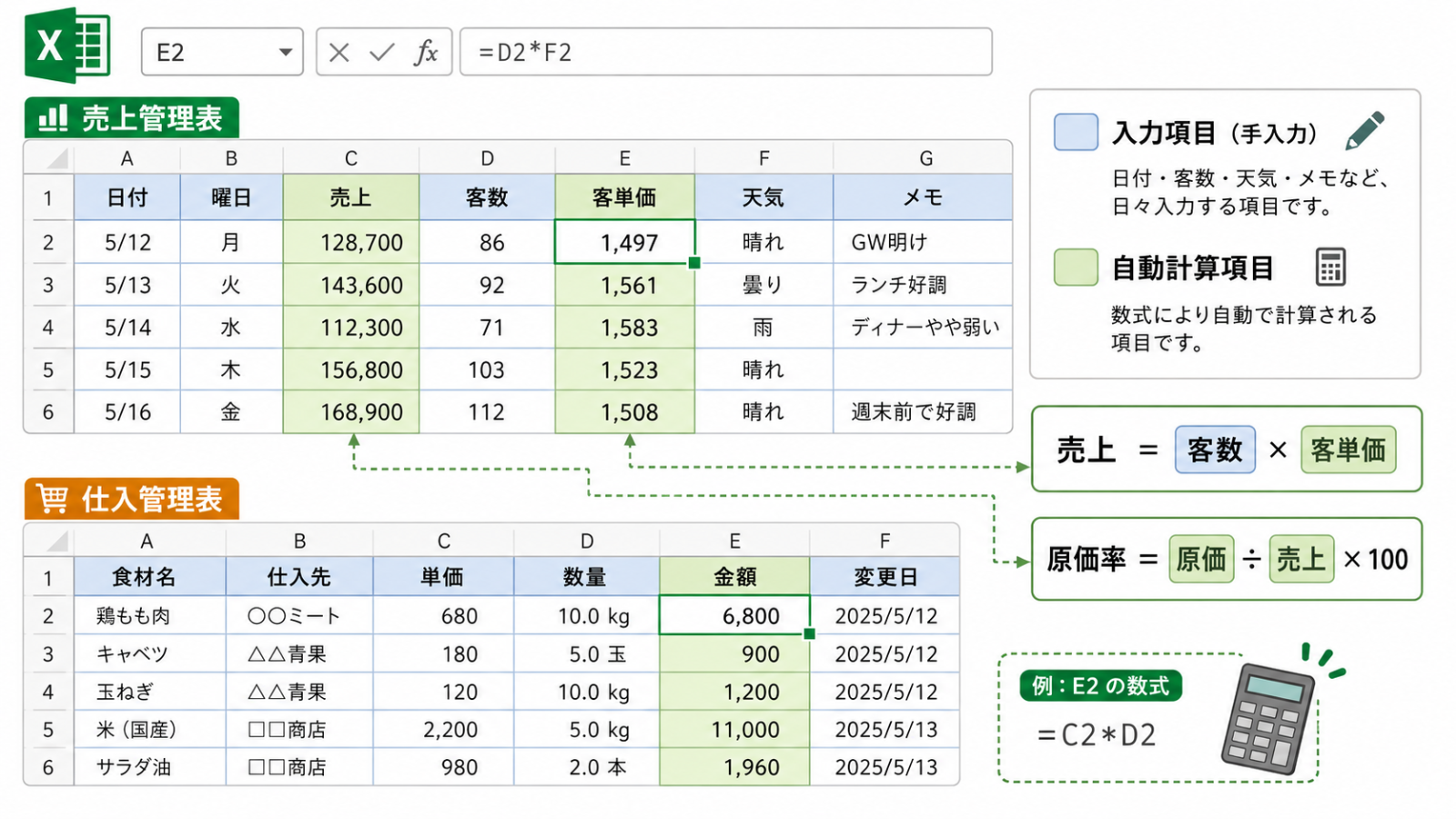Click the 客単価 header cell in sales table

coord(624,197)
